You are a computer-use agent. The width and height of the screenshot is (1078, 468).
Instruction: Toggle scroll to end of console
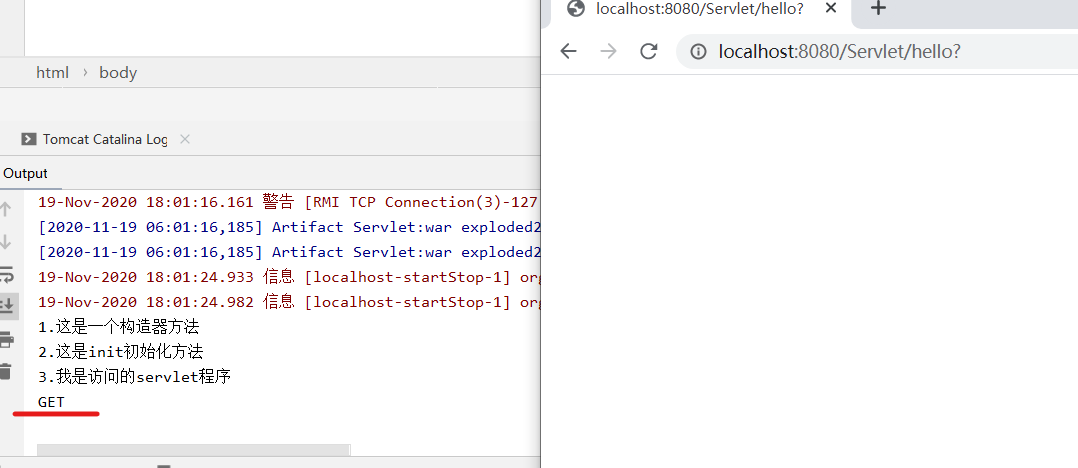point(7,304)
